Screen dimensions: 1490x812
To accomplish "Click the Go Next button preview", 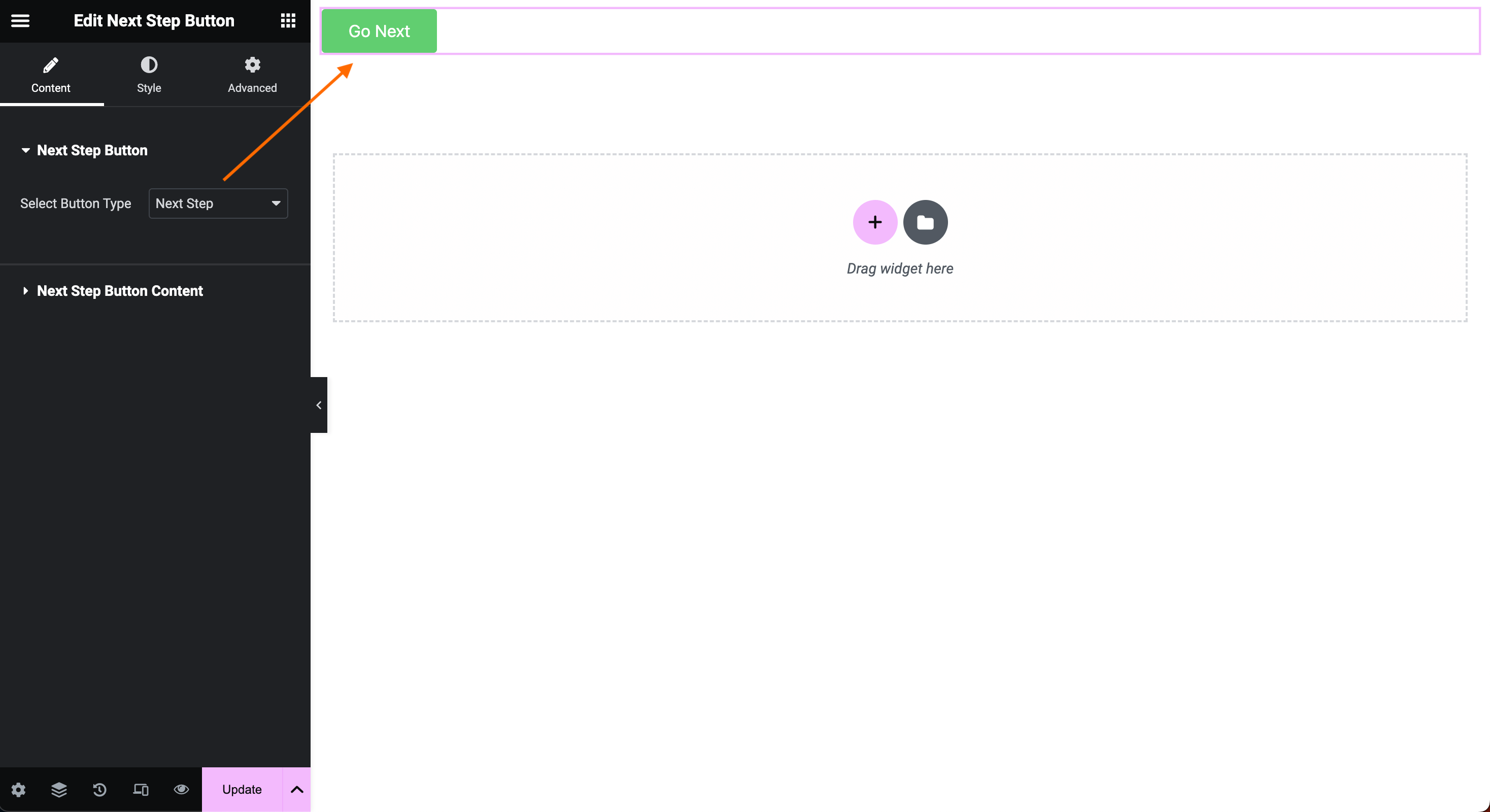I will pyautogui.click(x=378, y=30).
